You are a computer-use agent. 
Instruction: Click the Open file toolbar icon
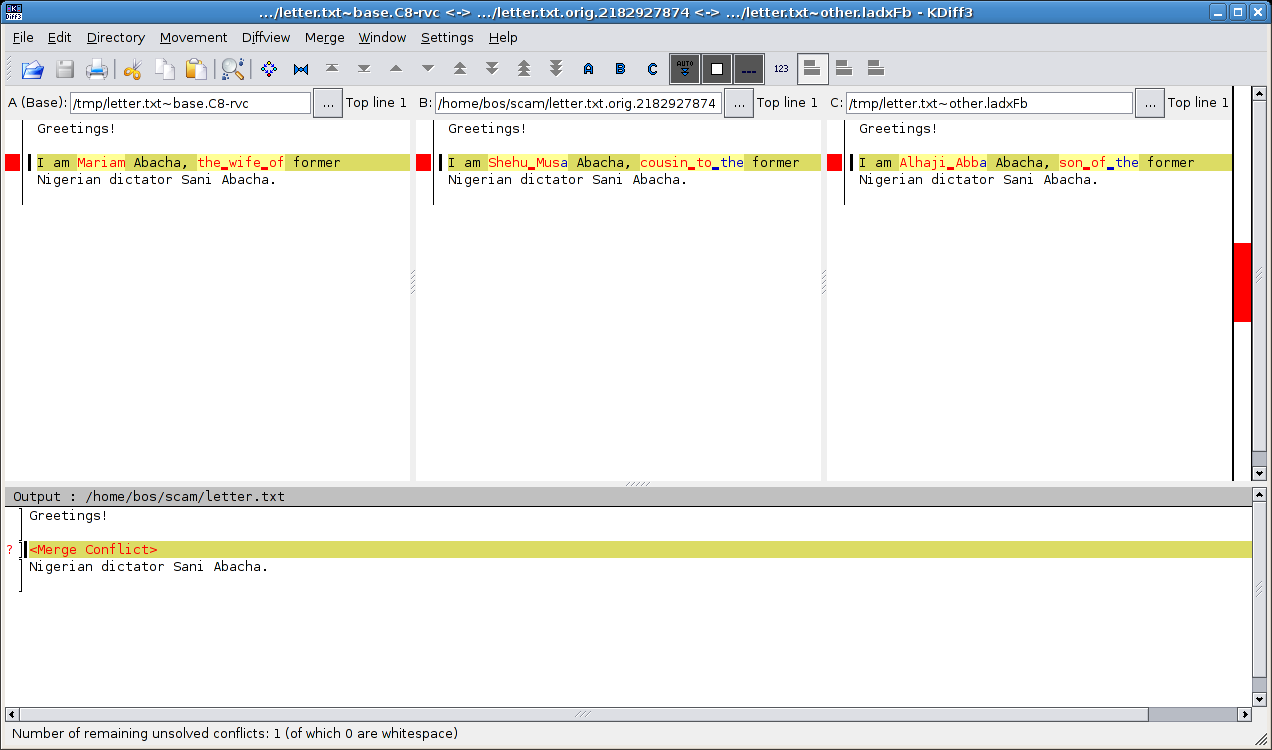click(x=33, y=69)
